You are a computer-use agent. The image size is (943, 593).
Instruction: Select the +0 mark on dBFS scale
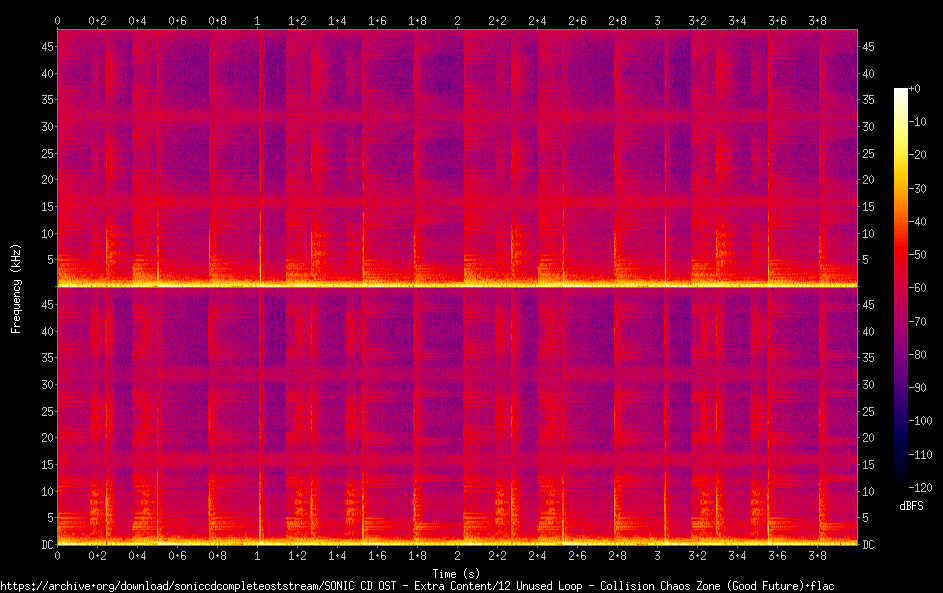coord(915,89)
